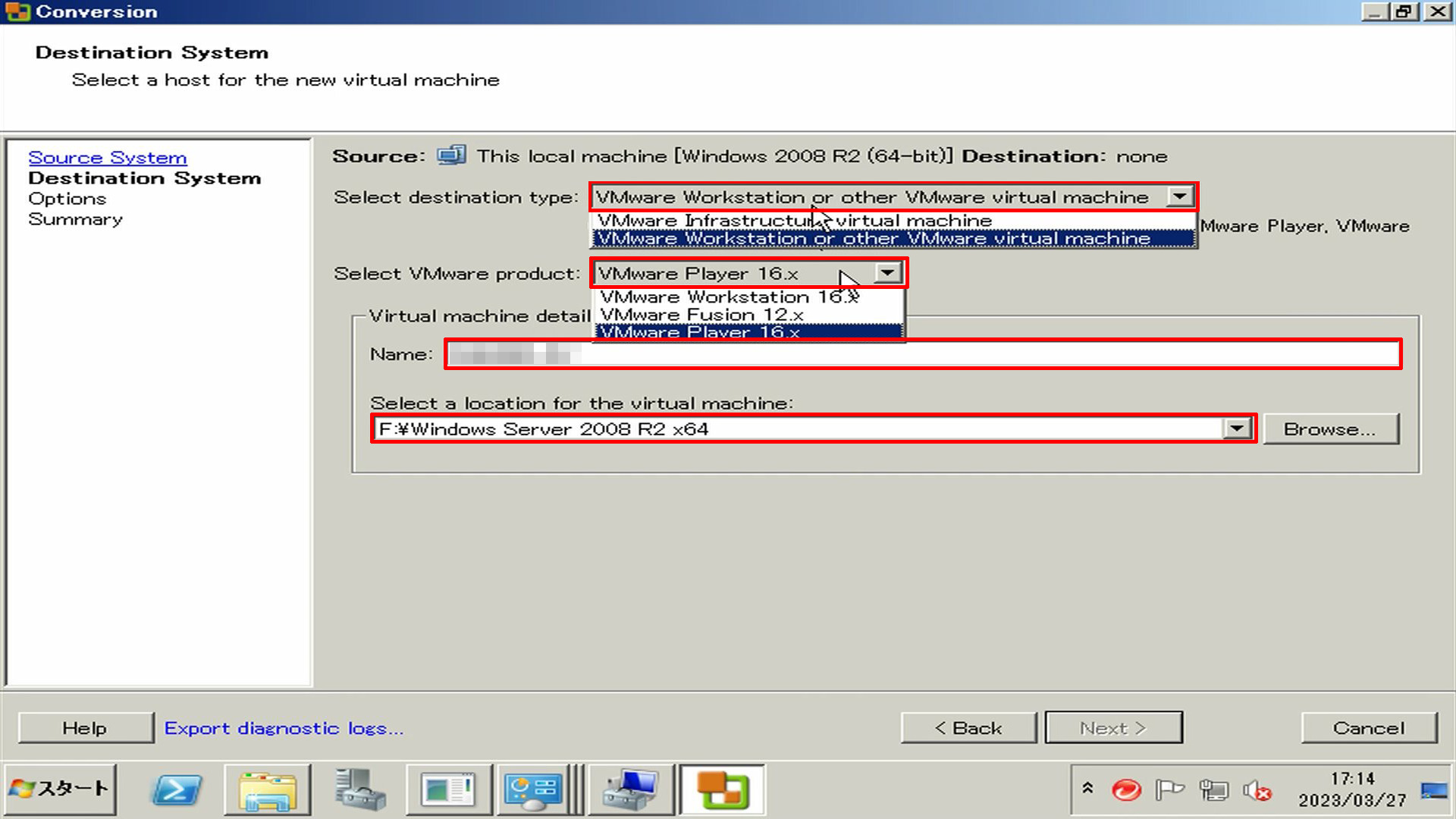Open the destination type dropdown arrow

pyautogui.click(x=1179, y=197)
